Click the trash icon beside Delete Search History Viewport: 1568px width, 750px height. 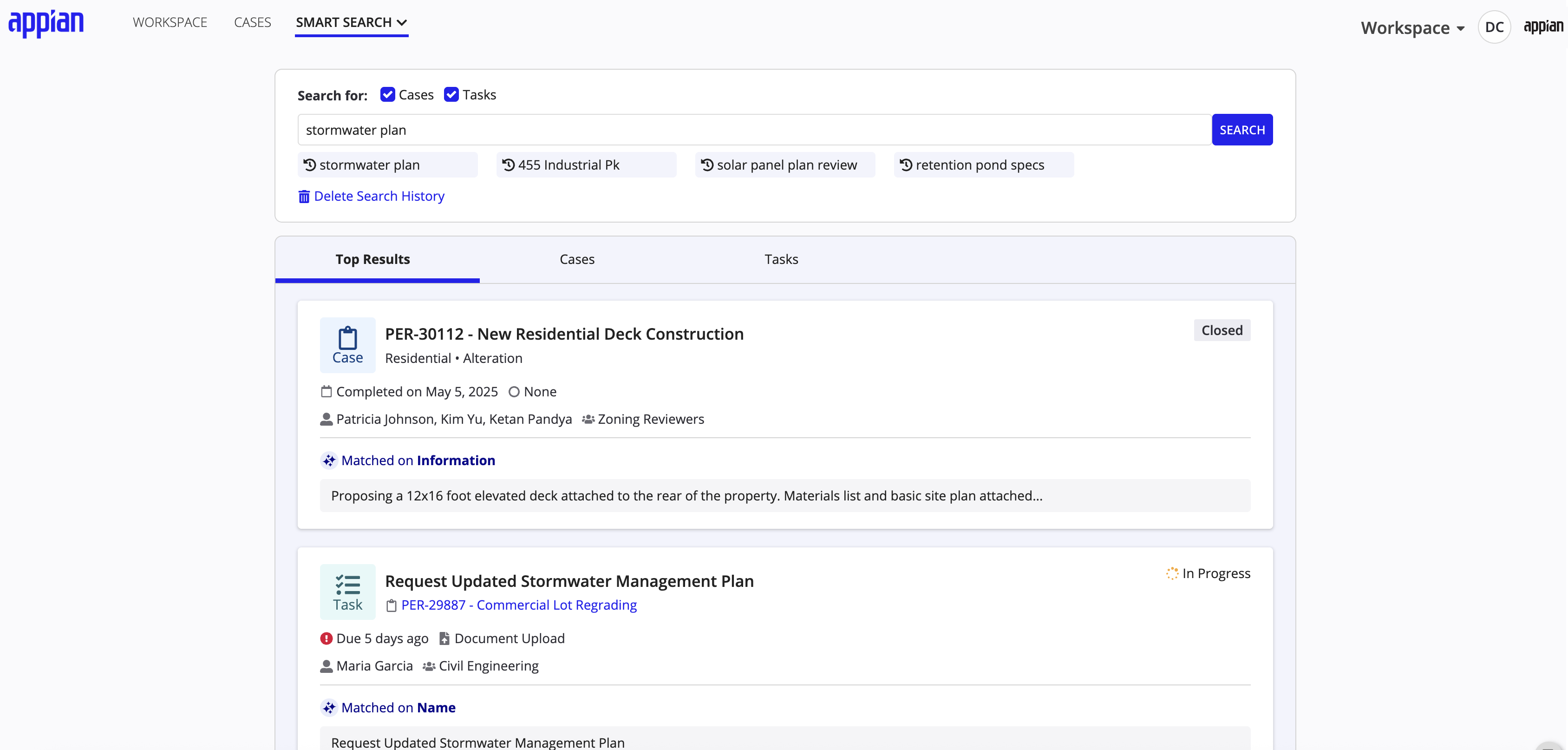[x=304, y=197]
